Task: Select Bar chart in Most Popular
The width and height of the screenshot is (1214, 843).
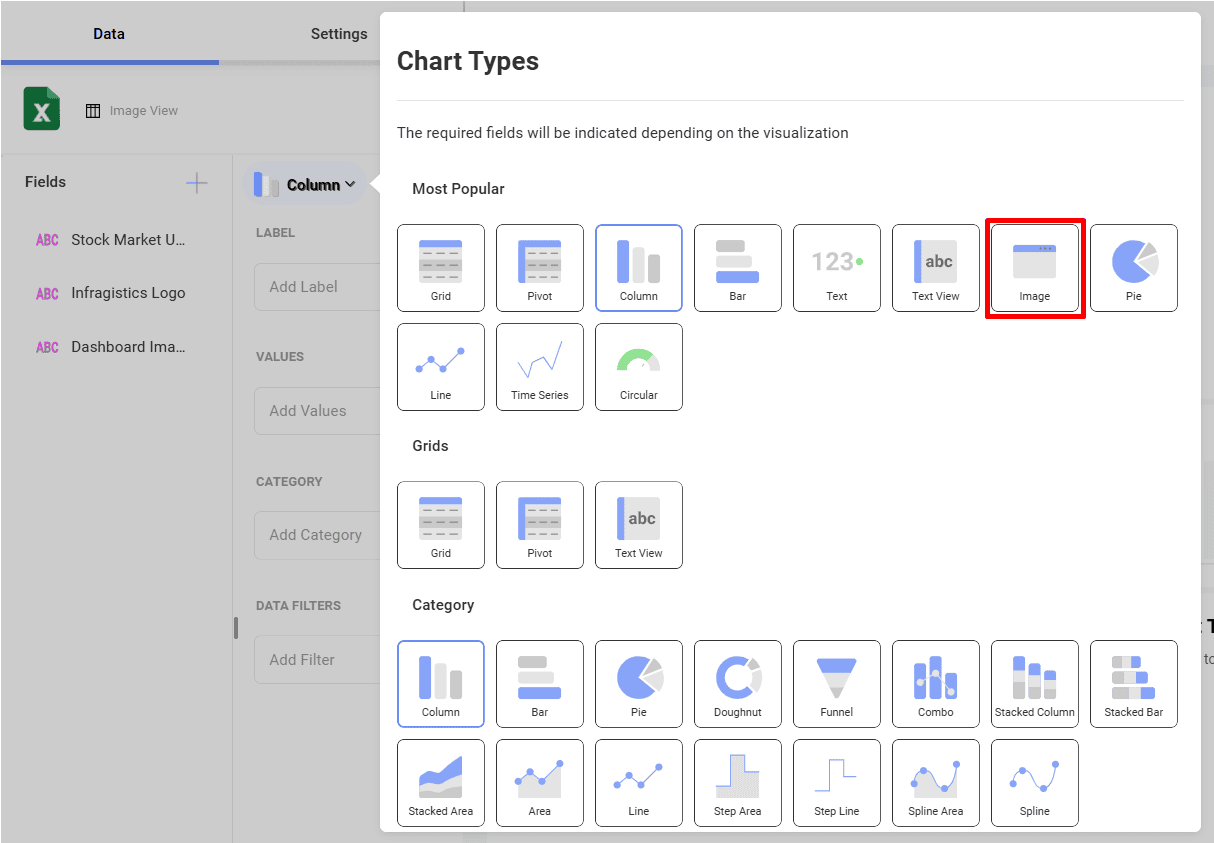Action: [738, 268]
